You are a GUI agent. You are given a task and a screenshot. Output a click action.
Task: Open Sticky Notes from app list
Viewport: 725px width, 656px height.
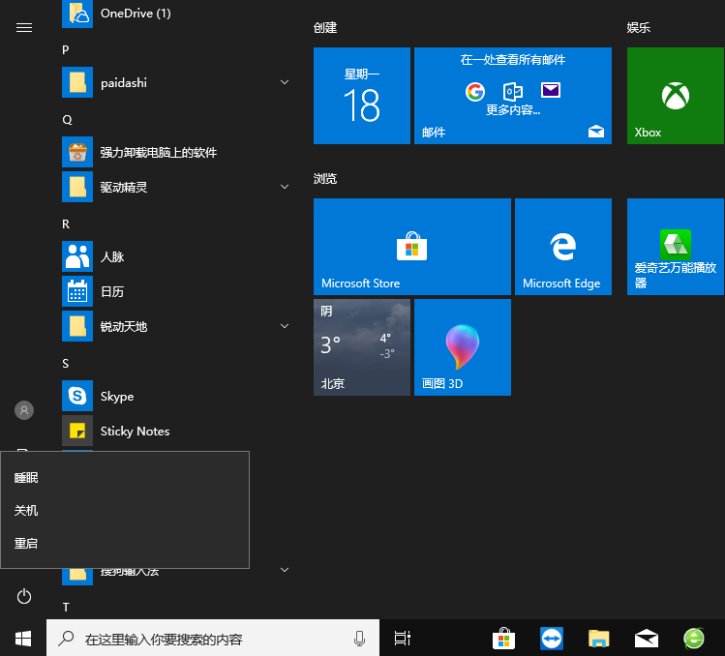(134, 431)
